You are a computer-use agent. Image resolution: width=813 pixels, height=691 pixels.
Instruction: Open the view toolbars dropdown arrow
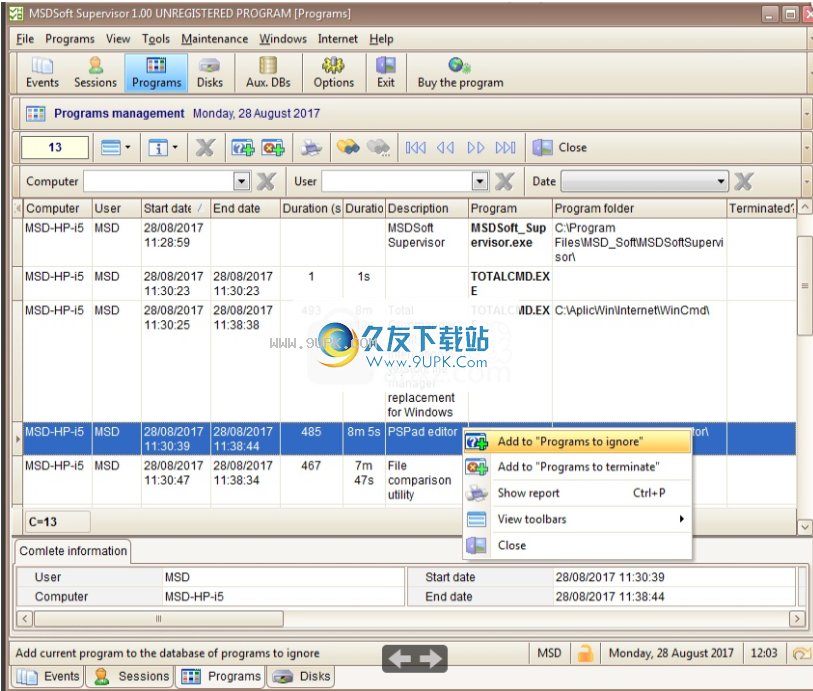tap(128, 148)
